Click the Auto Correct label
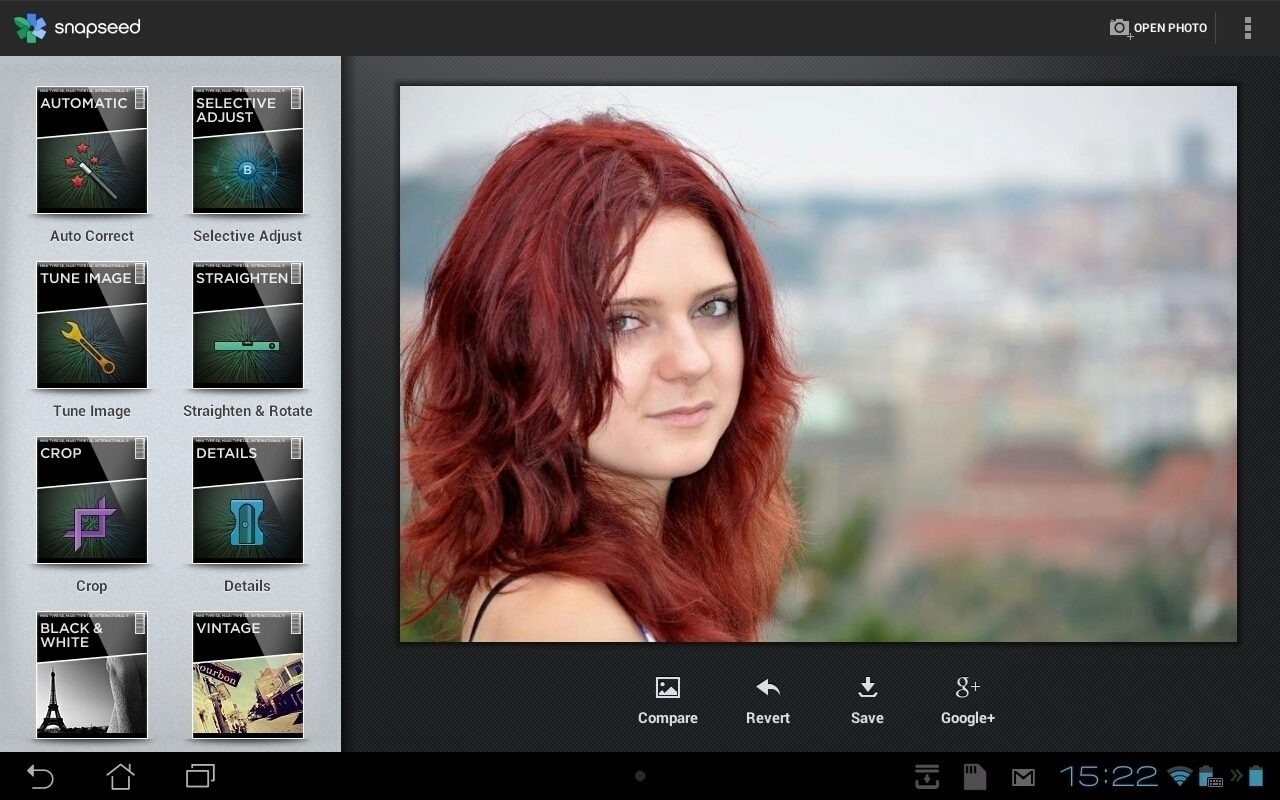 (x=92, y=236)
